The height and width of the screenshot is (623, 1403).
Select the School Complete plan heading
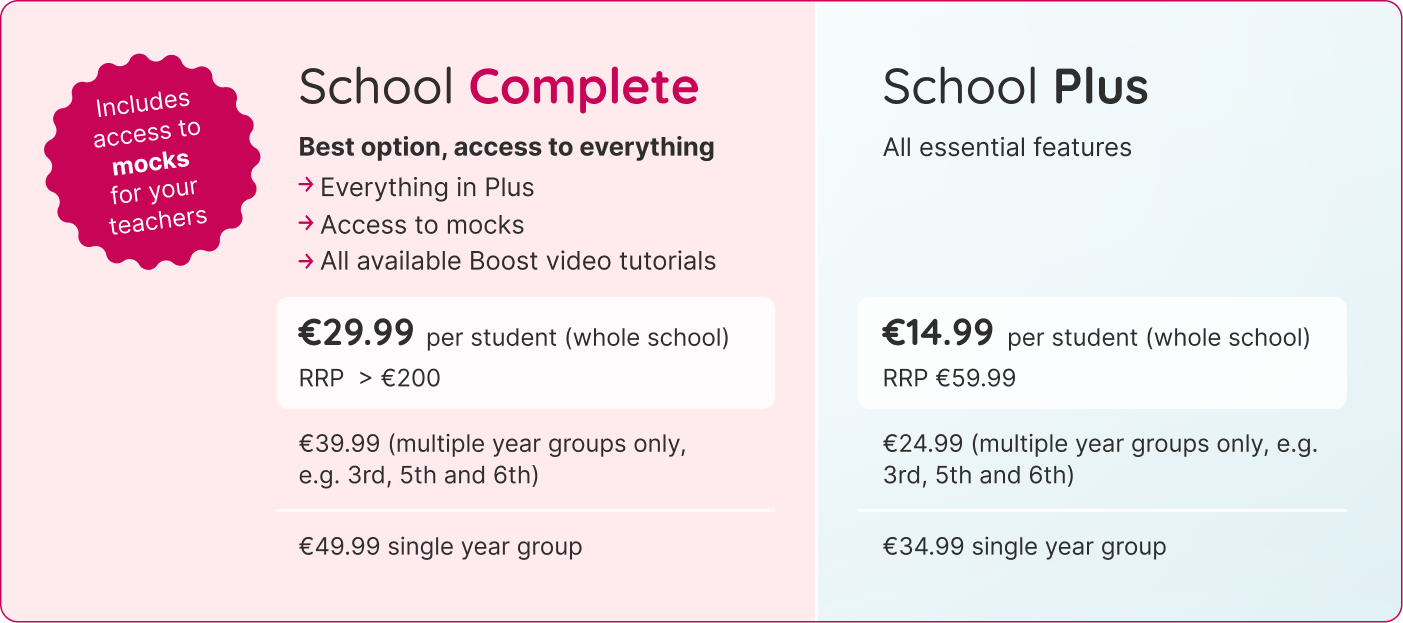pyautogui.click(x=498, y=87)
